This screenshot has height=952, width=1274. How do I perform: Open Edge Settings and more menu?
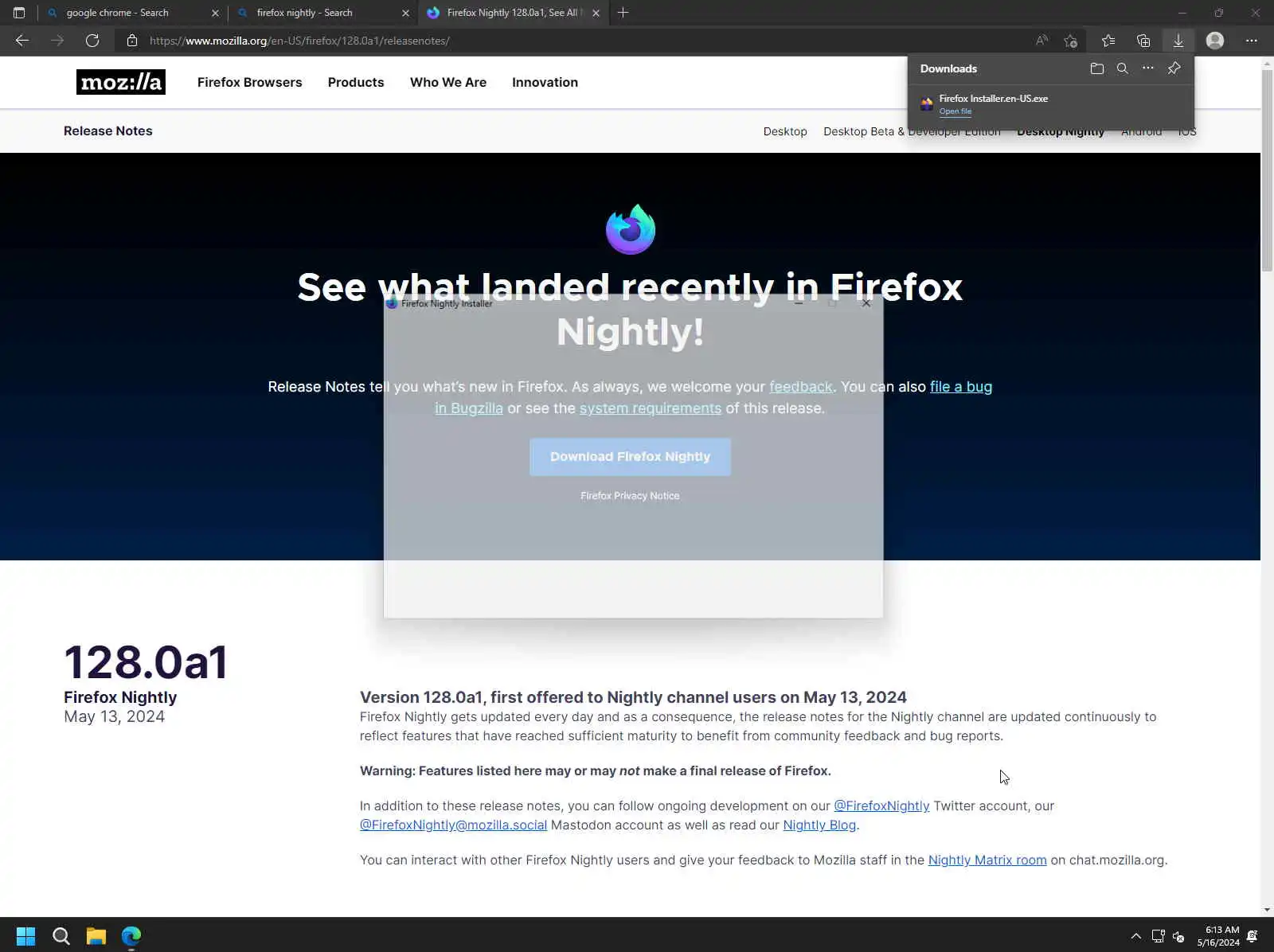1252,41
